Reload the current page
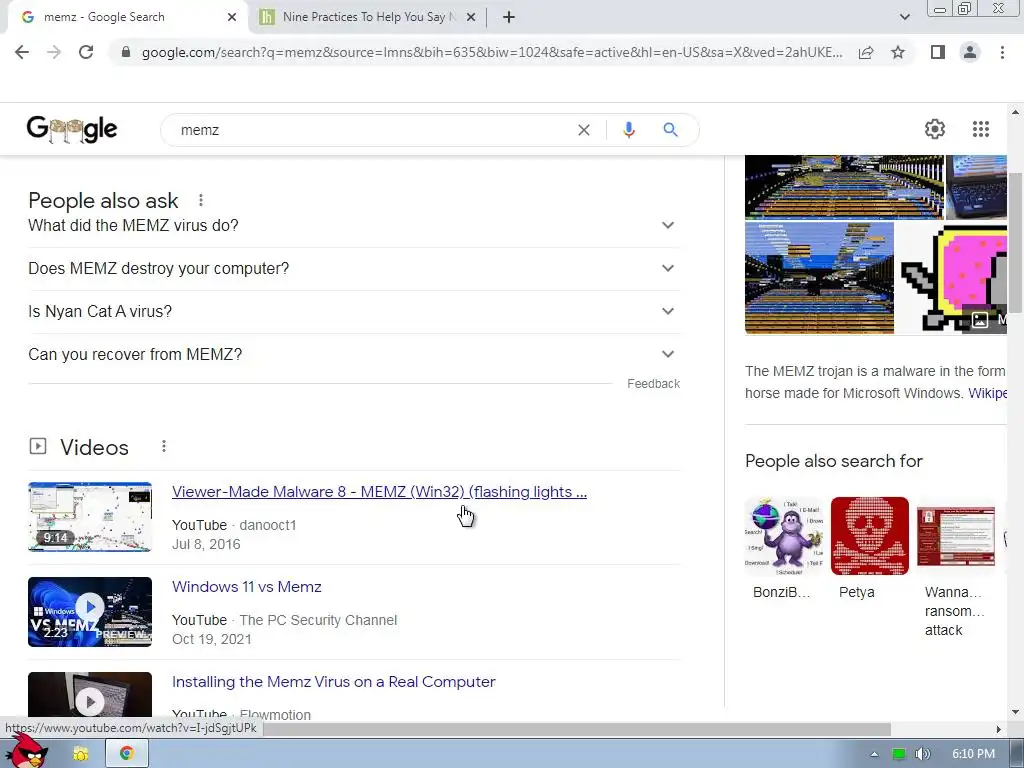The height and width of the screenshot is (768, 1024). tap(86, 52)
